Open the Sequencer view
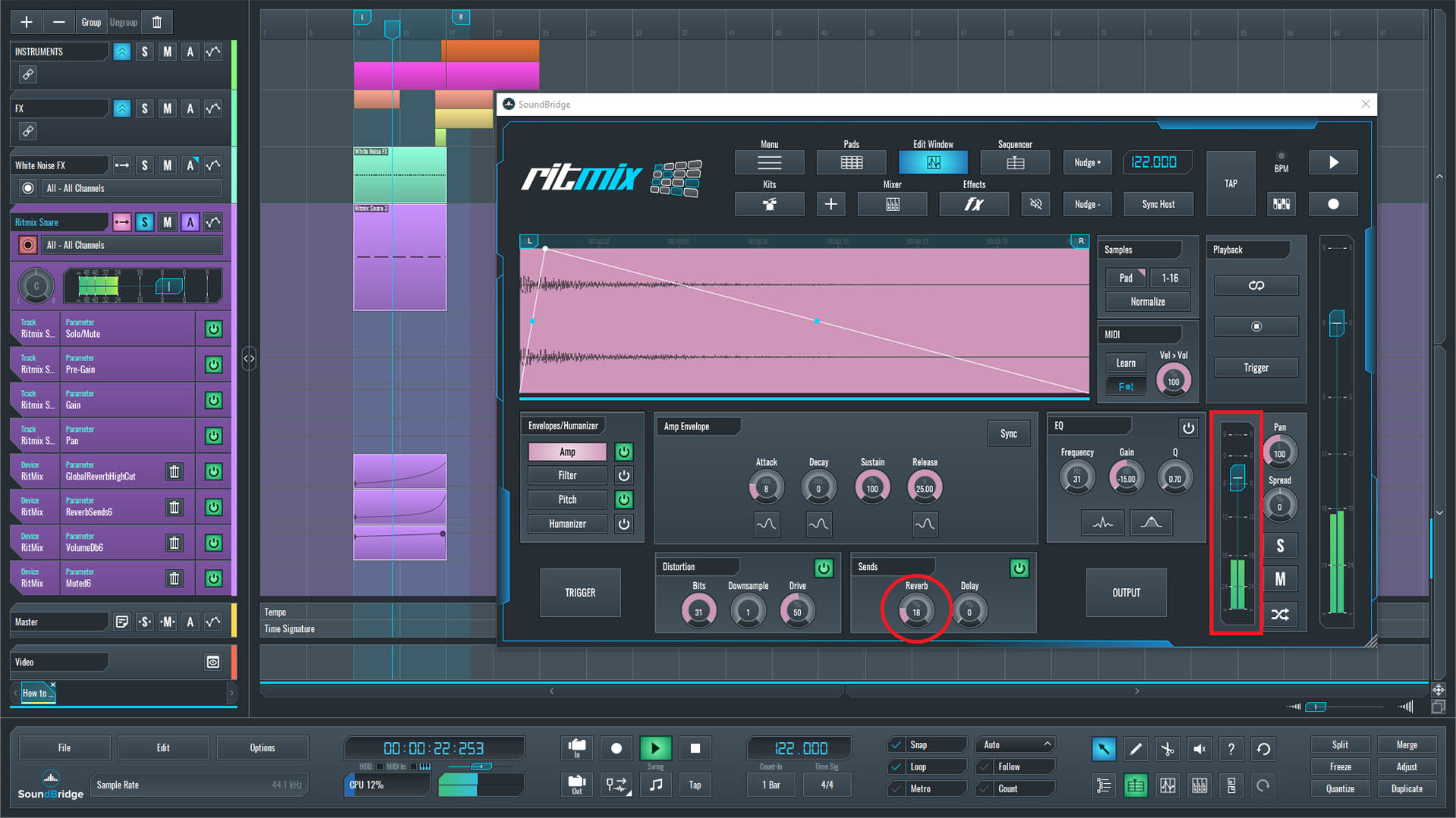The image size is (1456, 818). coord(1015,162)
